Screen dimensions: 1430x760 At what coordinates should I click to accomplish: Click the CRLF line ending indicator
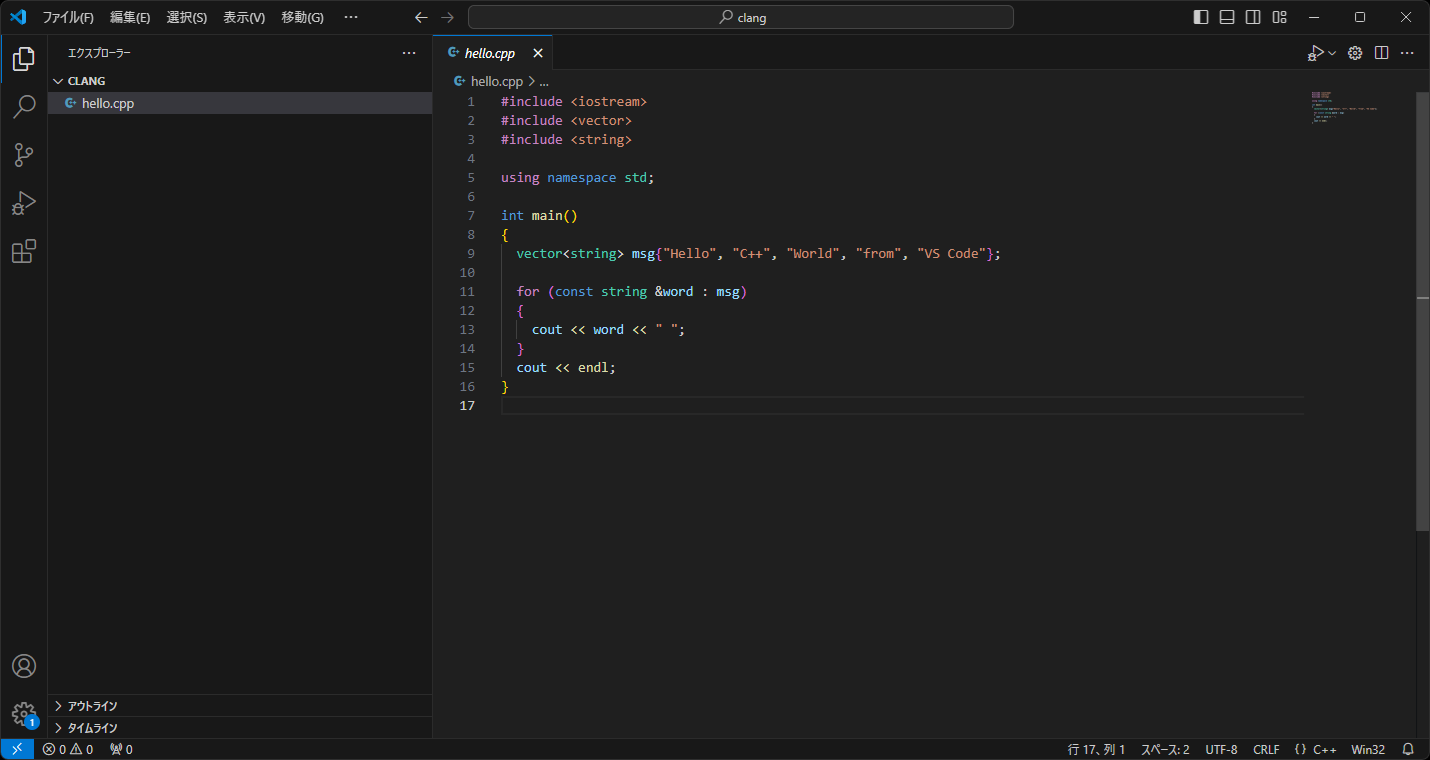coord(1266,749)
